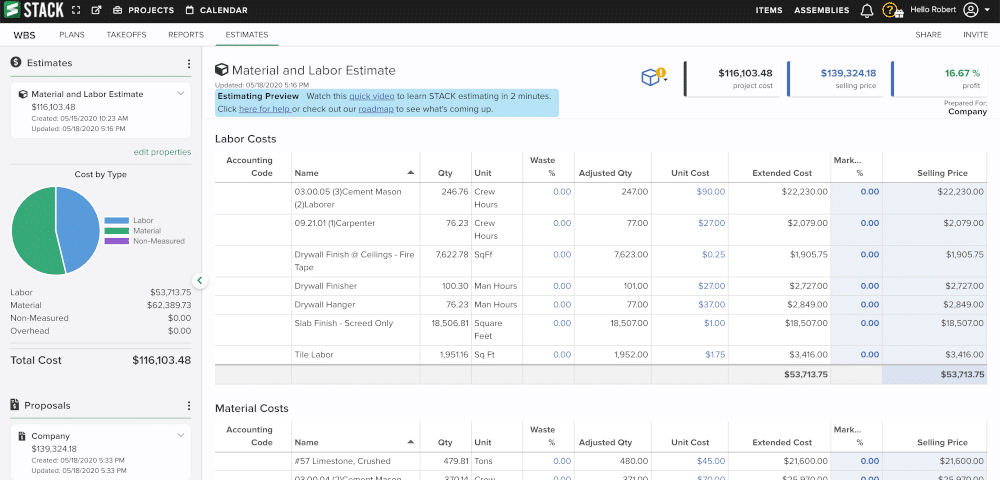Click the STACK logo
This screenshot has width=1000, height=480.
pos(33,10)
